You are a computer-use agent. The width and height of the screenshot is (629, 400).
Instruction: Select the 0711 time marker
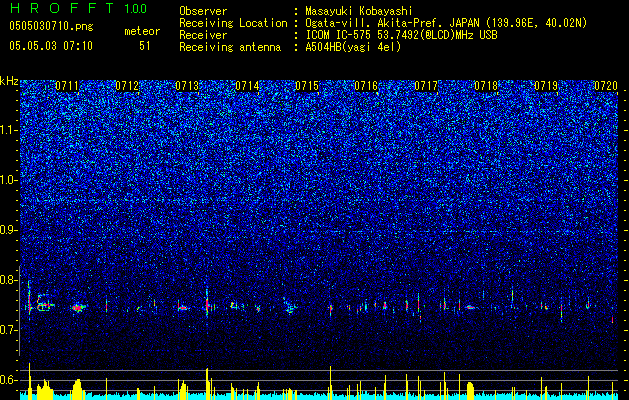(67, 86)
